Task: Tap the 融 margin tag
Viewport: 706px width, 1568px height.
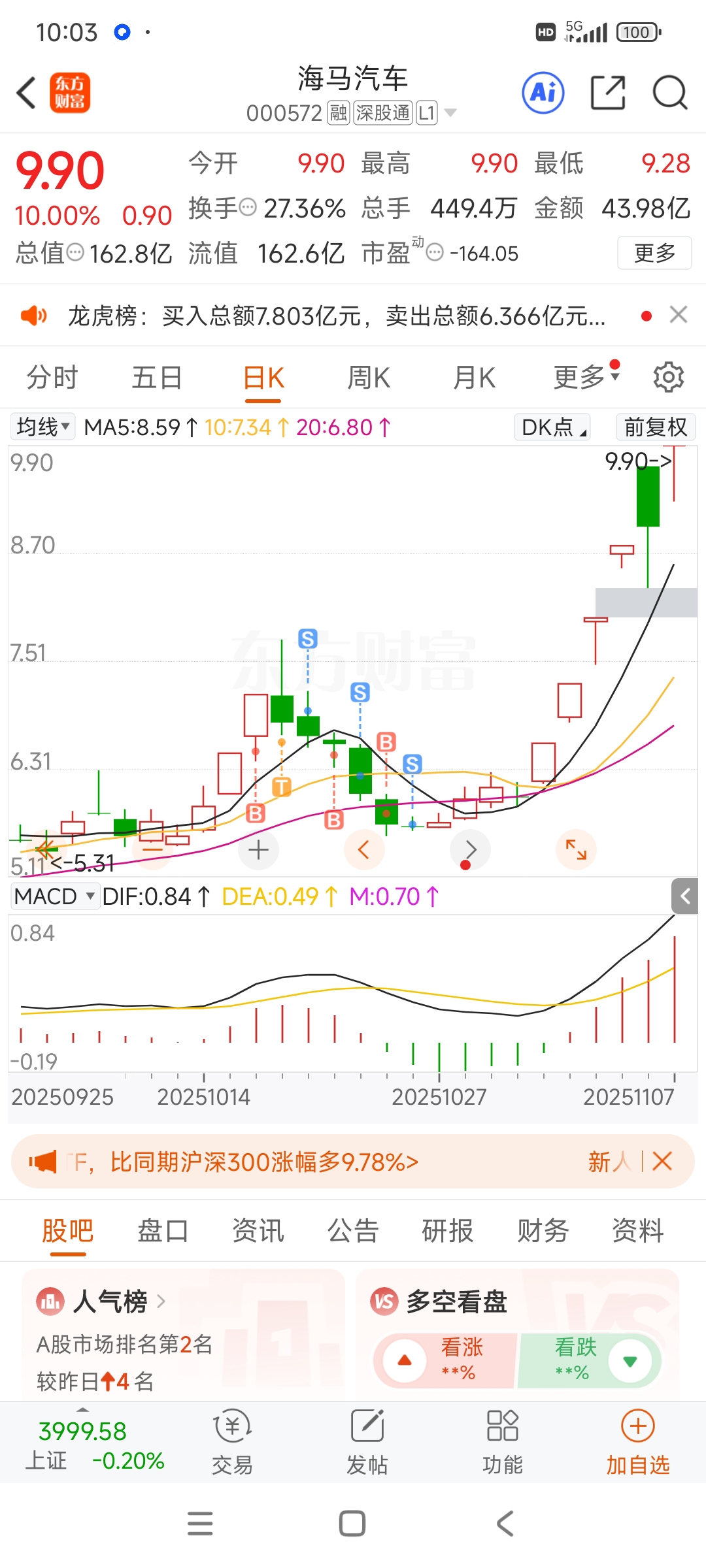Action: [339, 113]
